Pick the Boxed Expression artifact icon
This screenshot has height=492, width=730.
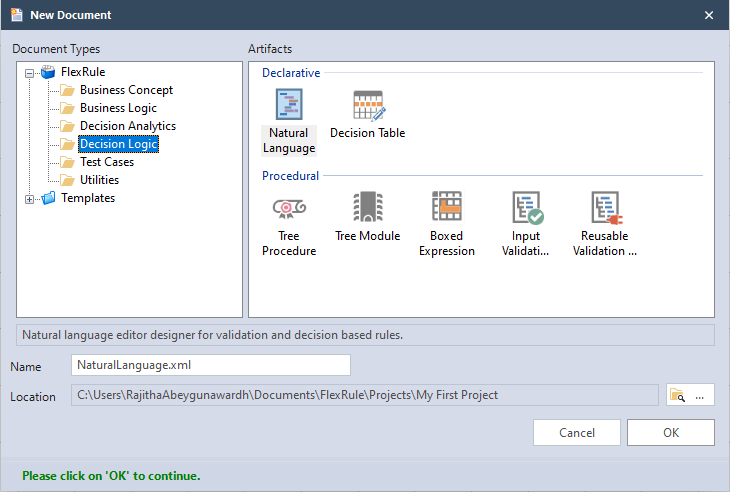(446, 206)
